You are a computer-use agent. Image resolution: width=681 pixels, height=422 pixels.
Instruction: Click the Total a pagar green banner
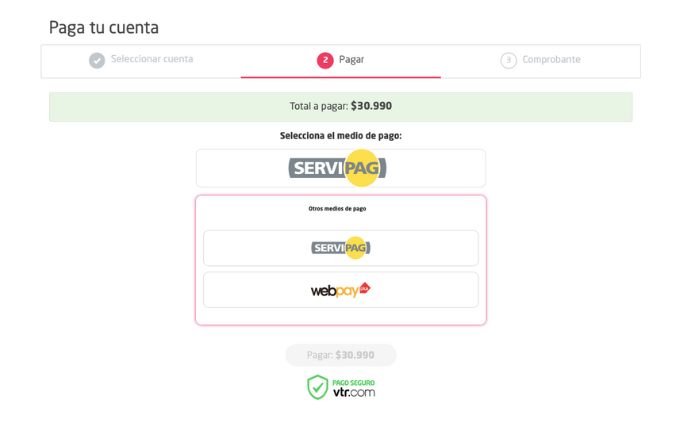pyautogui.click(x=341, y=107)
